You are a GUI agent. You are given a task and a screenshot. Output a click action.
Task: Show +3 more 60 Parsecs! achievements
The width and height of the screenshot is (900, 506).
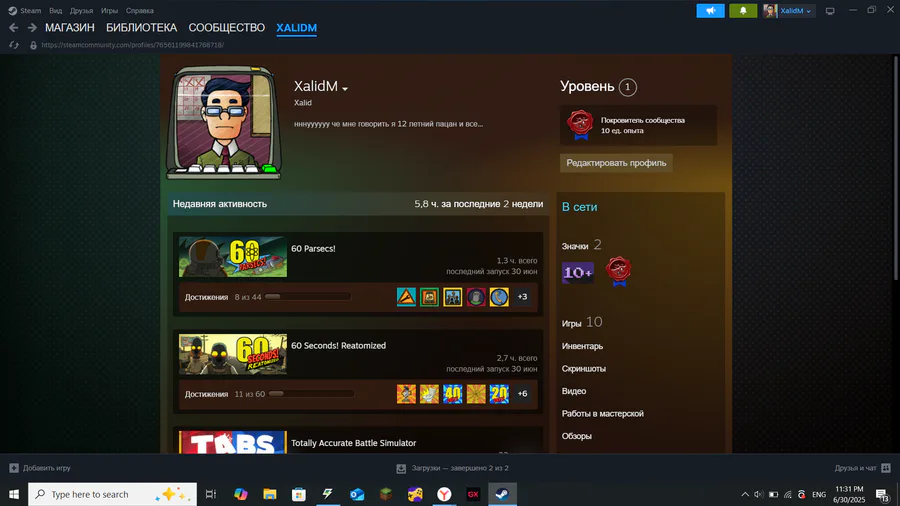point(522,297)
